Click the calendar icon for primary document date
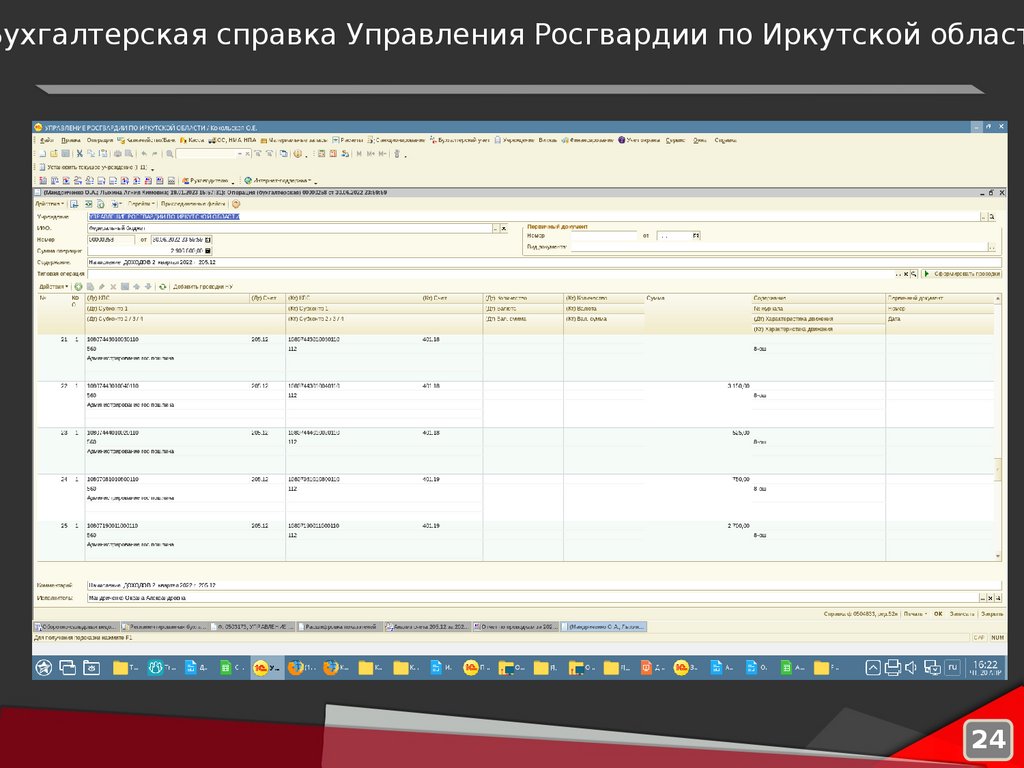Image resolution: width=1024 pixels, height=768 pixels. coord(696,236)
